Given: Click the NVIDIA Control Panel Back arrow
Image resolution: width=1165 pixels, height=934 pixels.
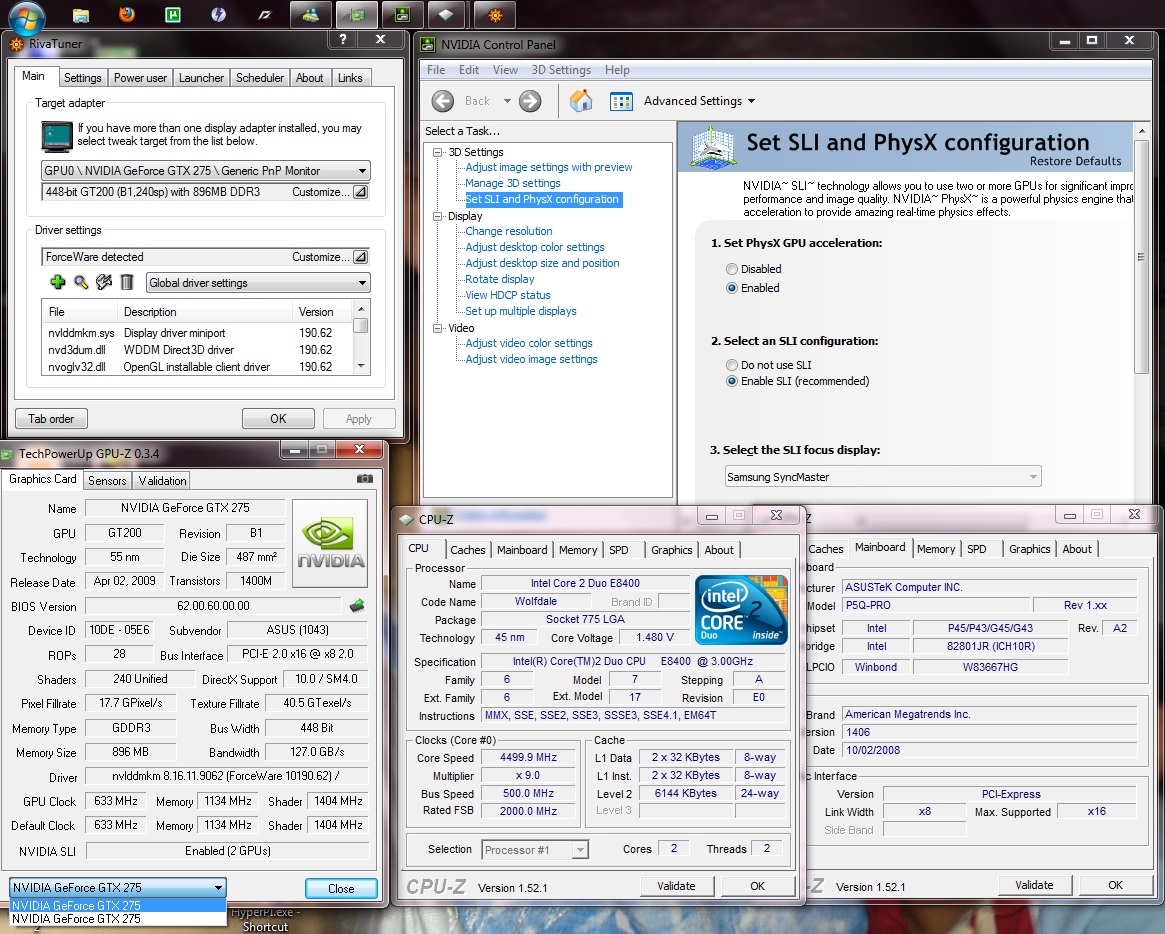Looking at the screenshot, I should point(443,101).
